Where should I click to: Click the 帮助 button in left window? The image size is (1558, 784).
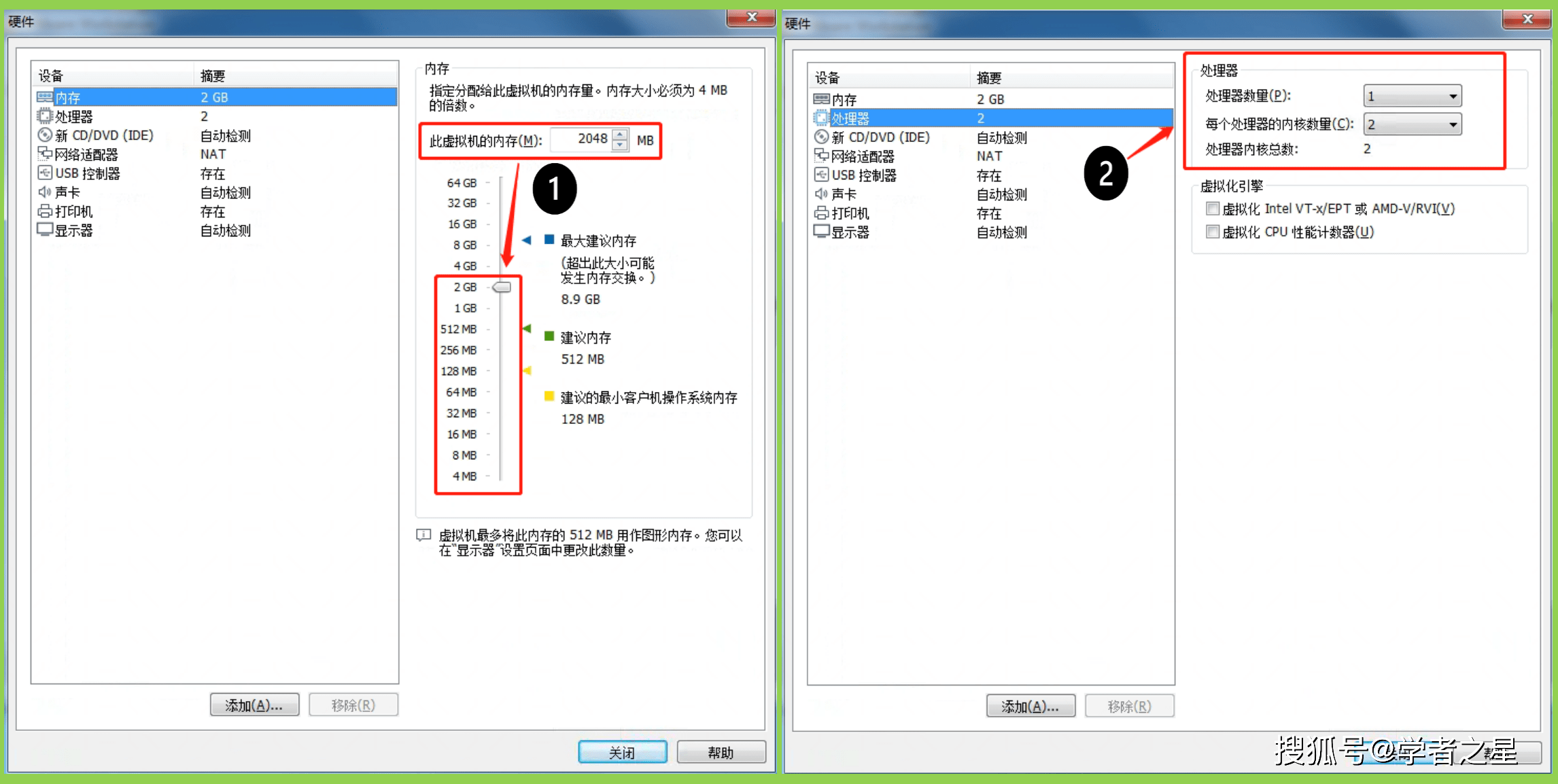(x=721, y=753)
